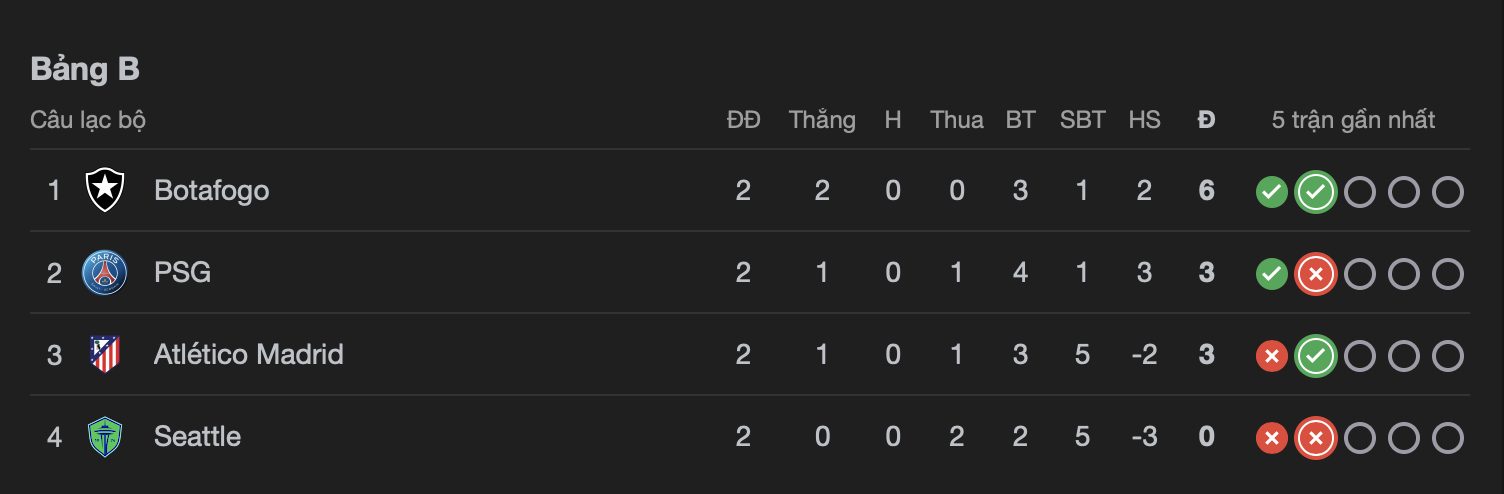
Task: Click the Botafogo club crest icon
Action: pos(105,190)
